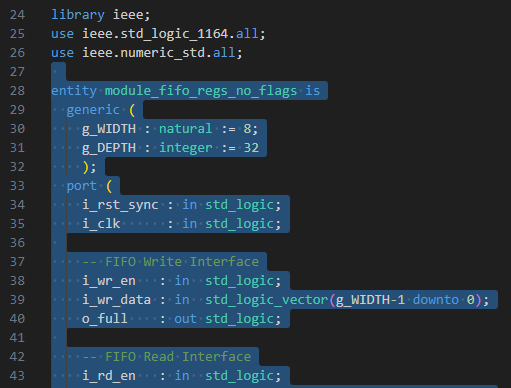Click entity name module_fifo_regs_no_flags
The height and width of the screenshot is (388, 511).
[x=201, y=91]
